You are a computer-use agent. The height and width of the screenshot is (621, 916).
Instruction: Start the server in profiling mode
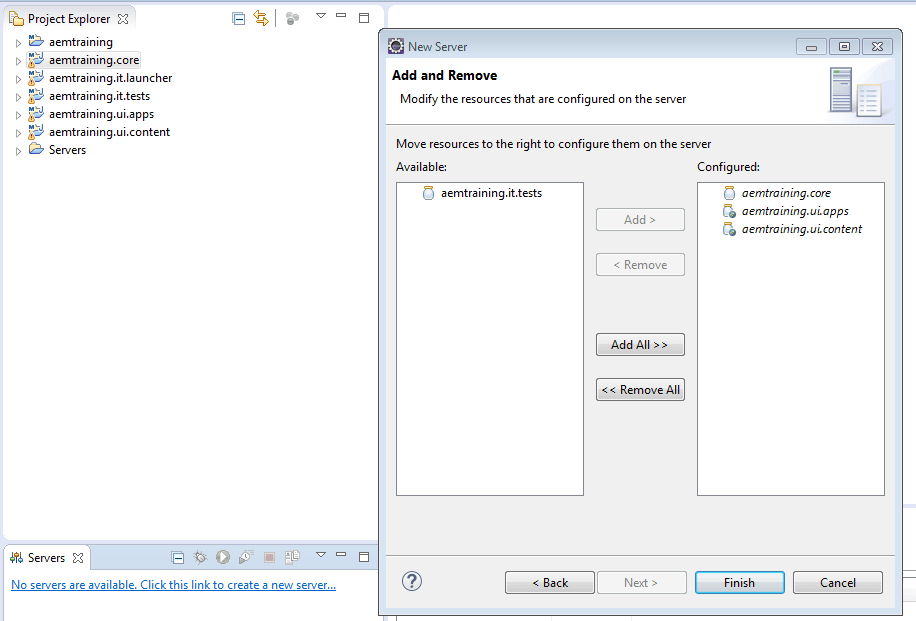[246, 557]
